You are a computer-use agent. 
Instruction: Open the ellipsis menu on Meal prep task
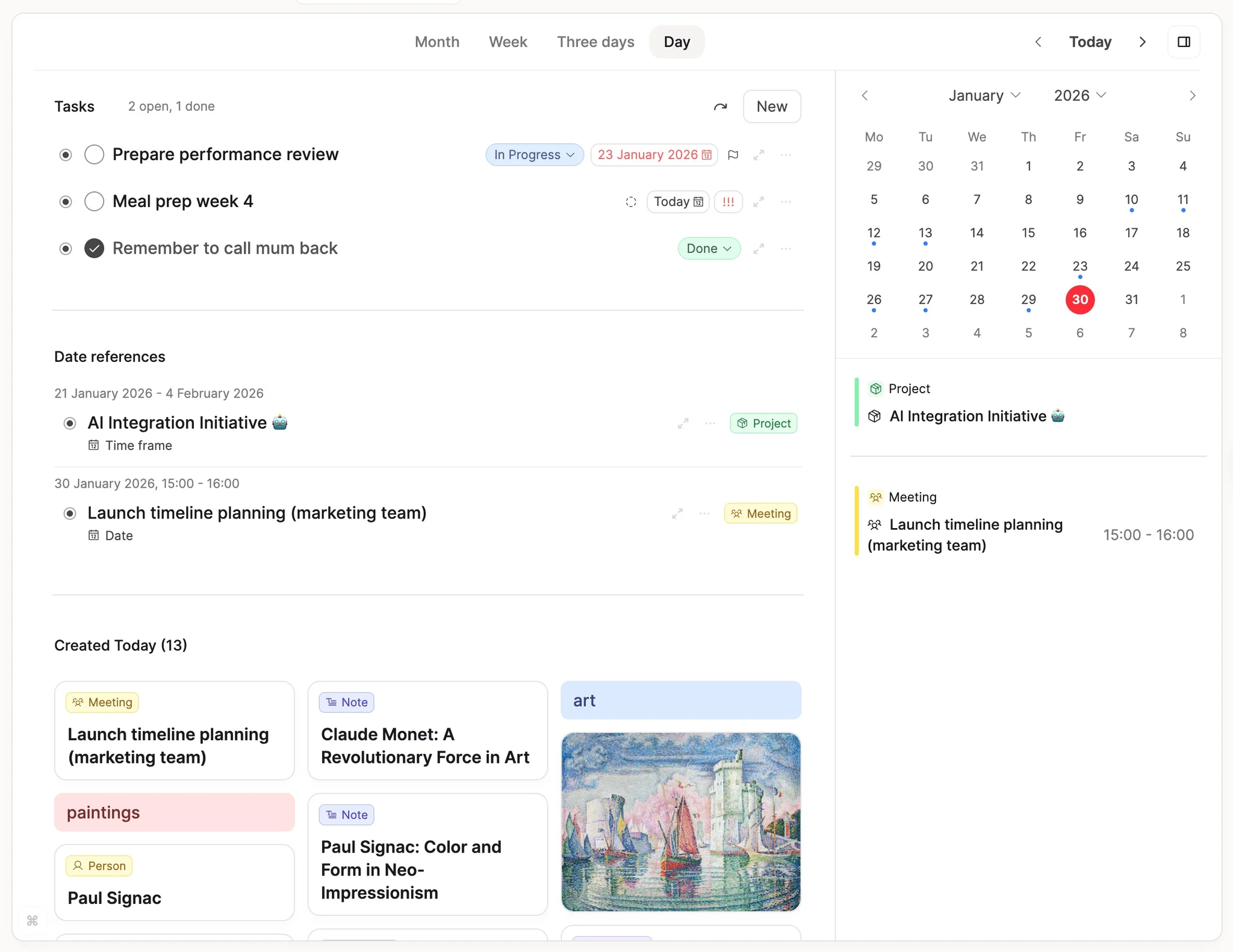click(x=786, y=202)
